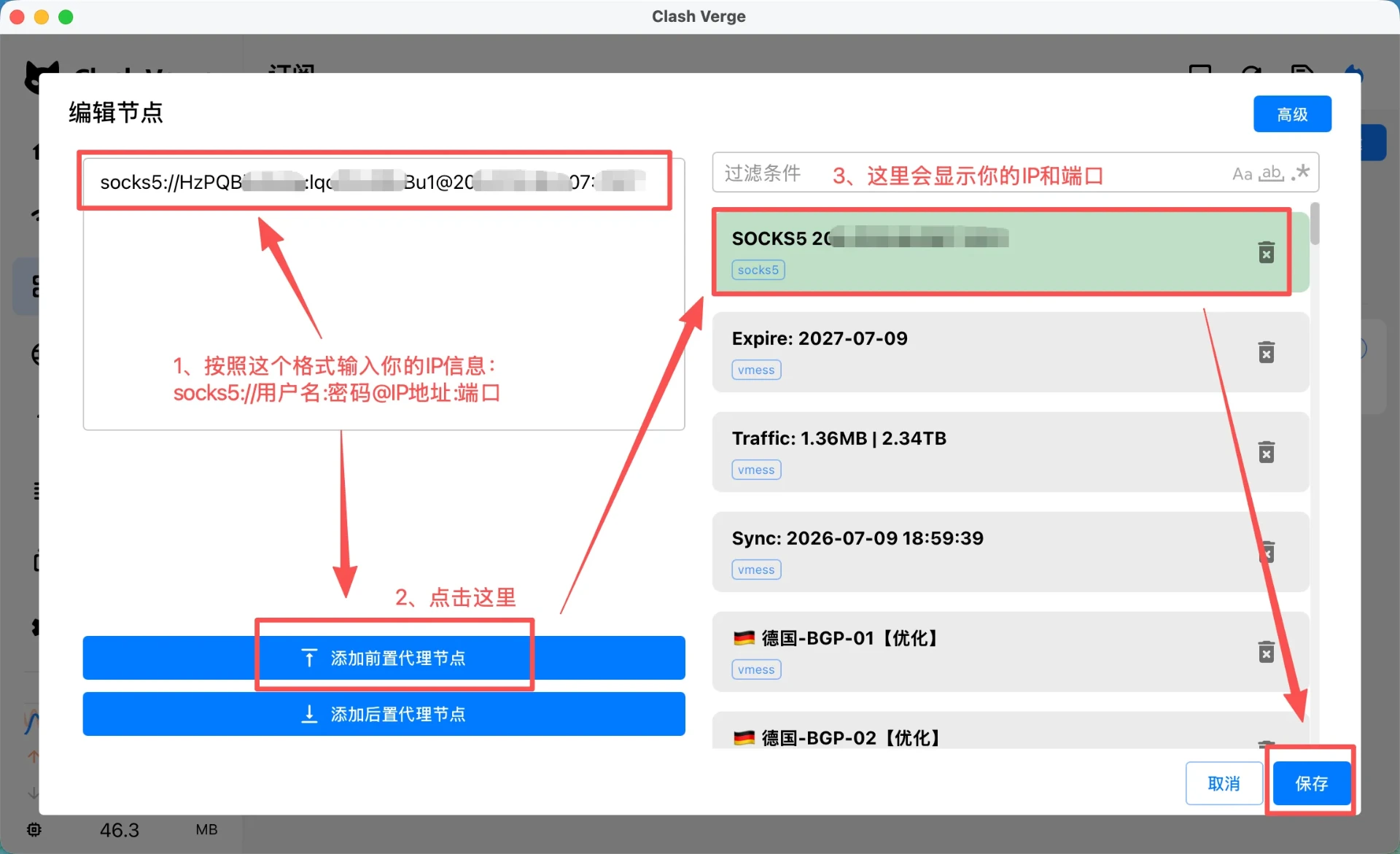The height and width of the screenshot is (854, 1400).
Task: Select the Sync: 2026-07-09 18:59:39 row
Action: point(1011,552)
